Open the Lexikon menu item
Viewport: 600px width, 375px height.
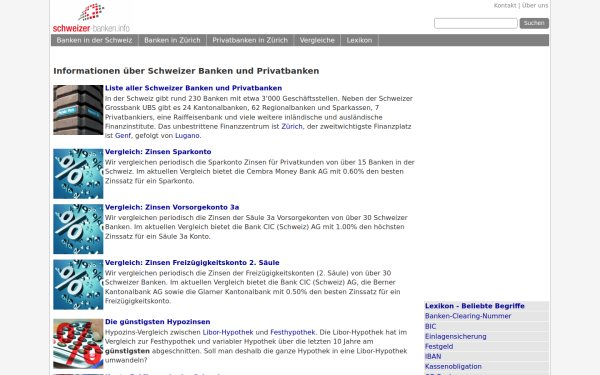coord(359,40)
